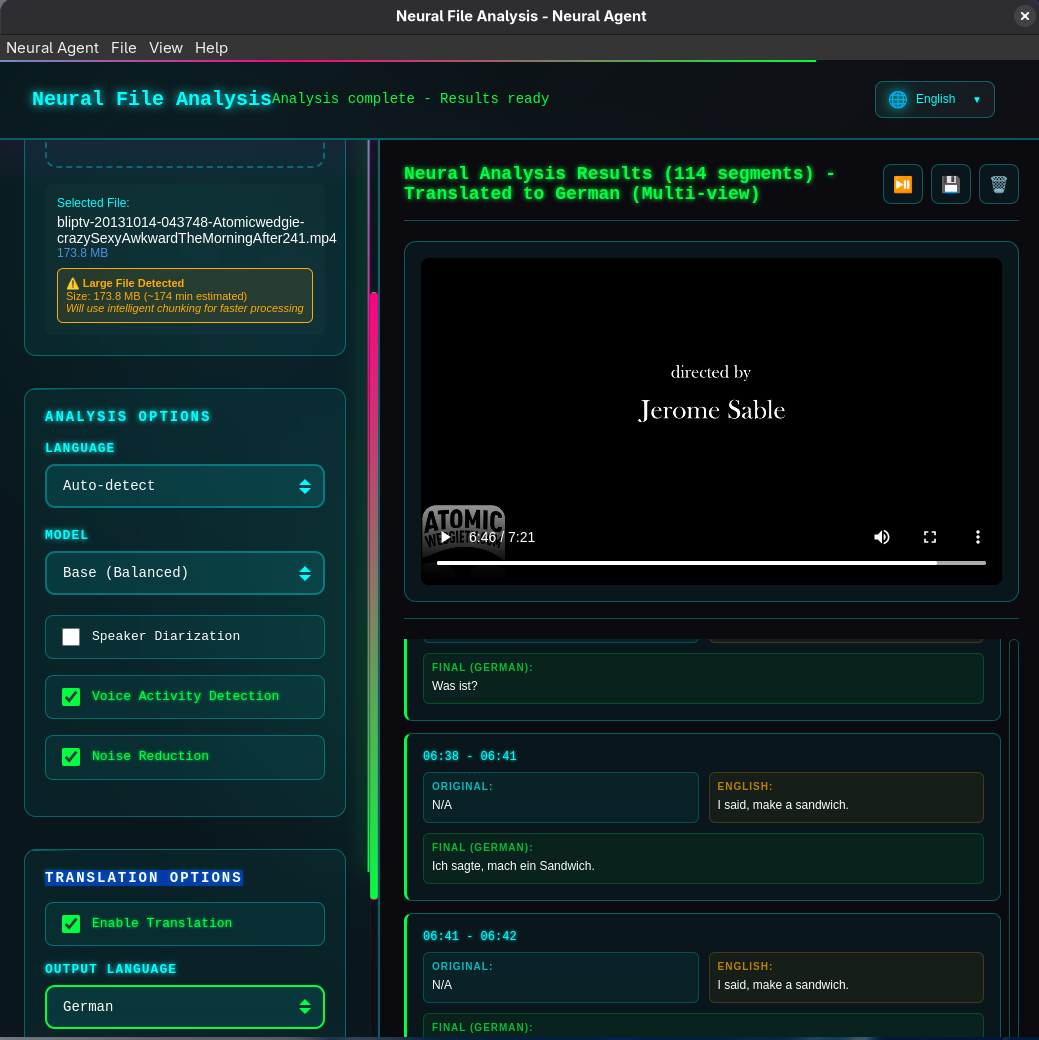The width and height of the screenshot is (1039, 1040).
Task: Click the 'Analysis complete - Results ready' status
Action: pyautogui.click(x=411, y=98)
